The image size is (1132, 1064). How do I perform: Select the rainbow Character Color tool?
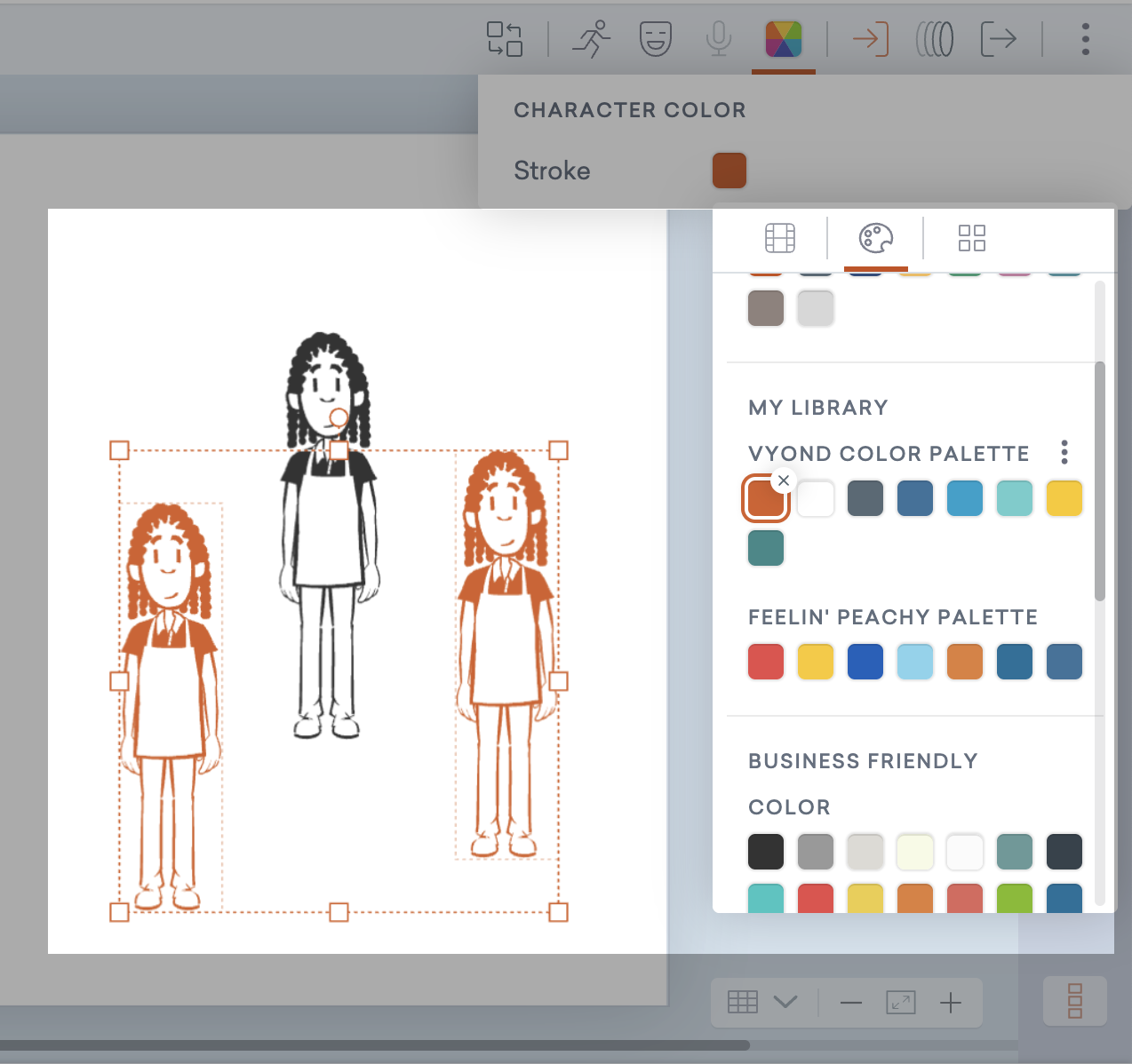click(783, 38)
